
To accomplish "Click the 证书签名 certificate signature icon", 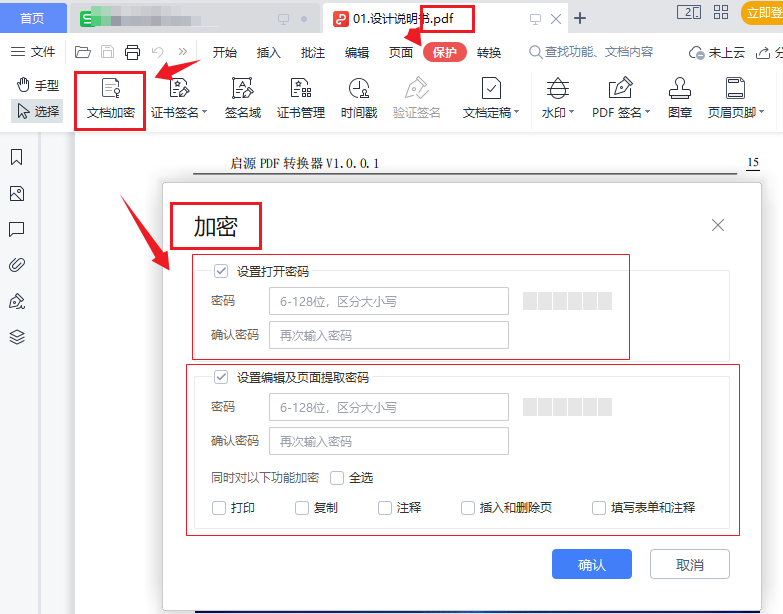I will tap(179, 88).
